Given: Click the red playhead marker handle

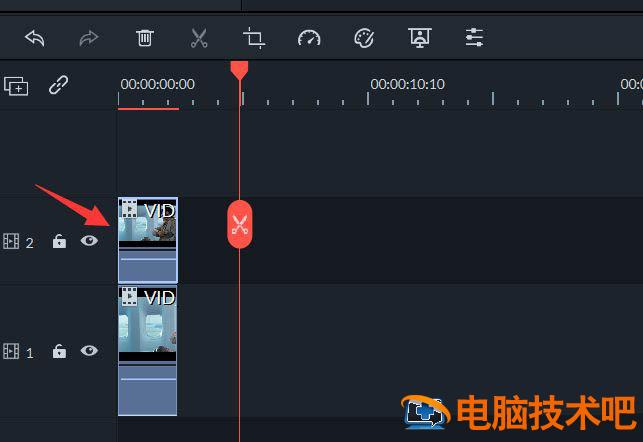Looking at the screenshot, I should click(239, 71).
